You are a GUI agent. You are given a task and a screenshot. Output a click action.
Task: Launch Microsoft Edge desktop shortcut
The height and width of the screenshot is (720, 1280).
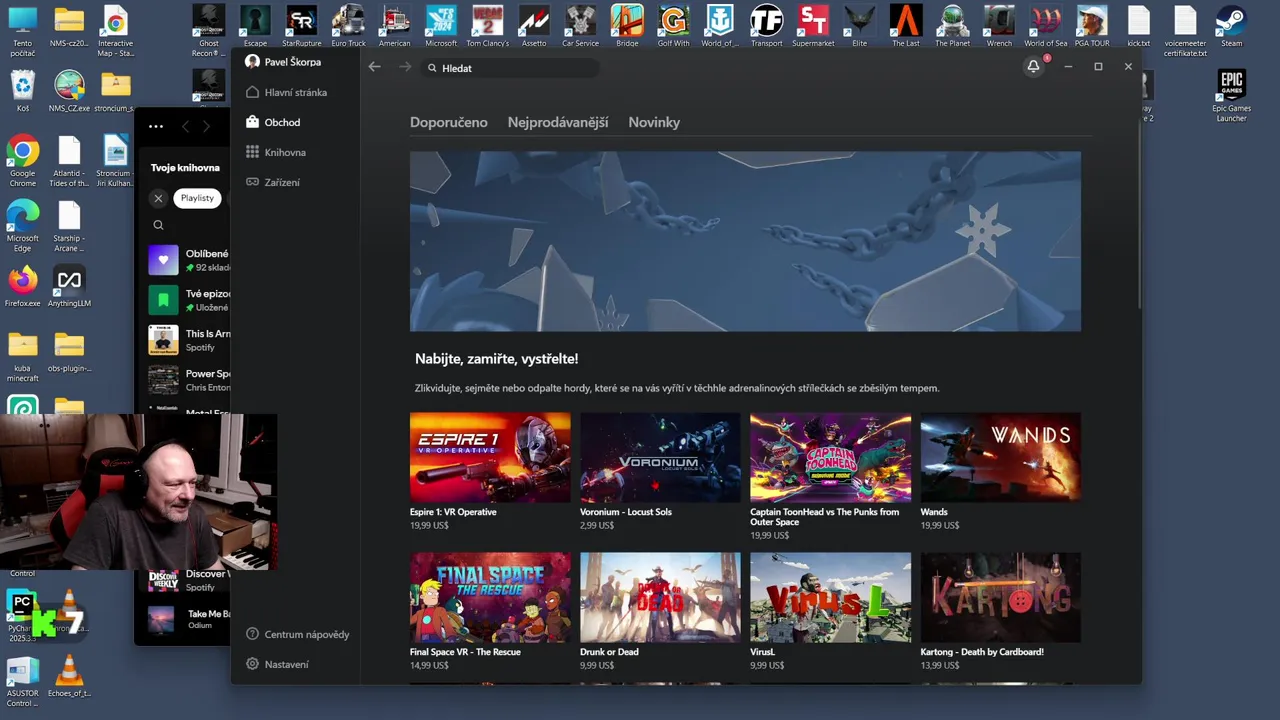(x=22, y=226)
